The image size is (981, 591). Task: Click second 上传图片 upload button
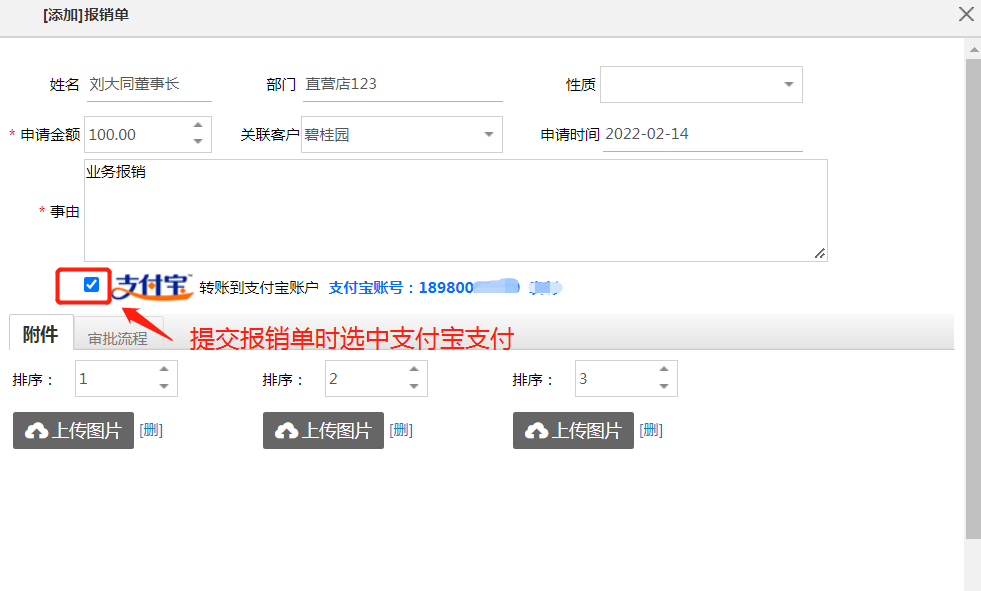323,430
